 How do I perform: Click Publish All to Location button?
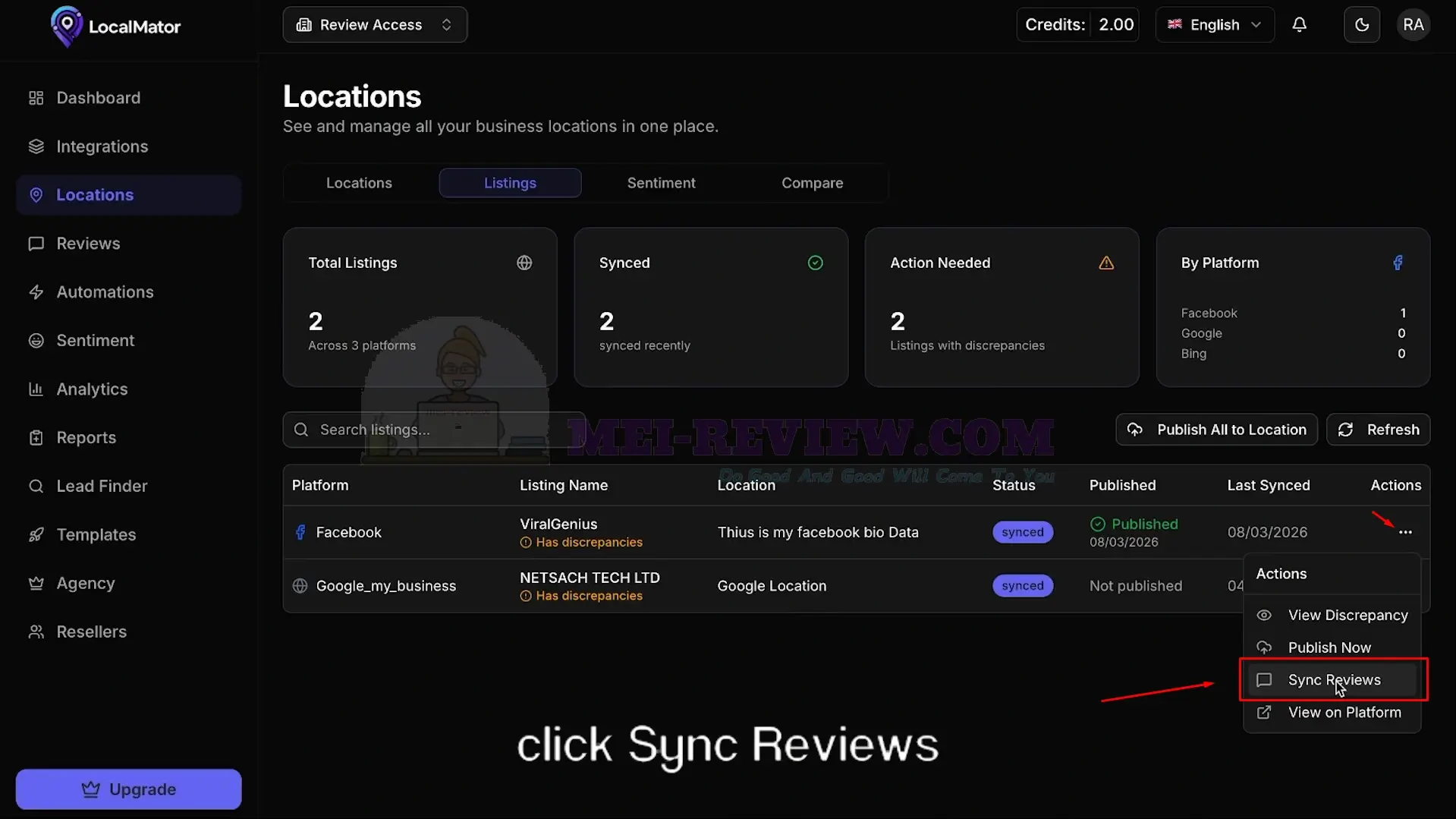pos(1216,430)
